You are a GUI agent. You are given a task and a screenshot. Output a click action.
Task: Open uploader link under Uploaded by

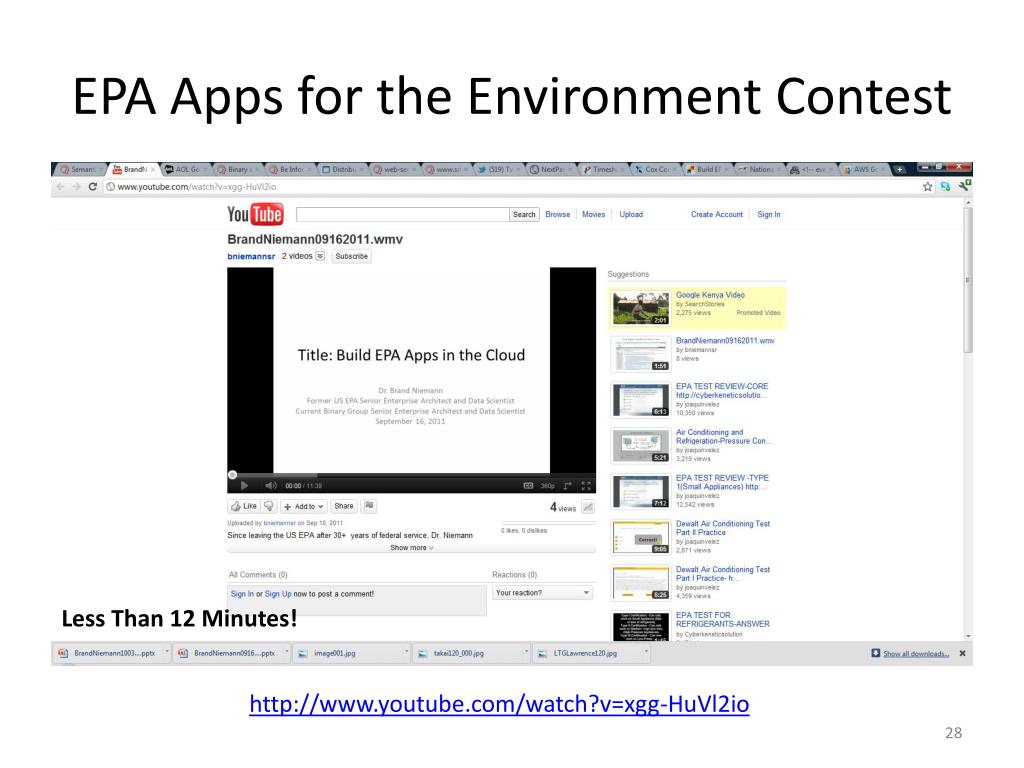tap(280, 523)
